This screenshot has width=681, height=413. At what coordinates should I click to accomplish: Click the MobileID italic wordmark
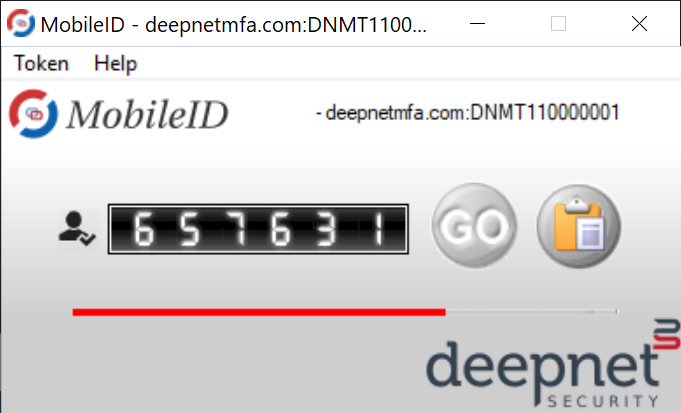coord(147,115)
